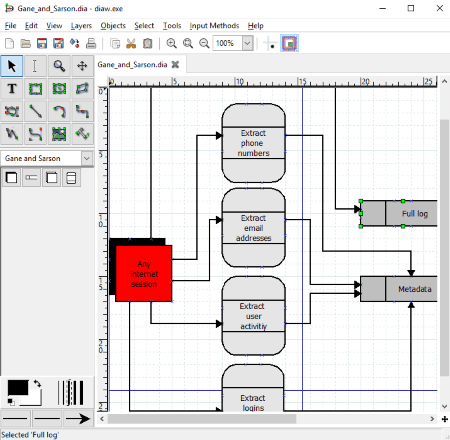Close the Gane_and_Sarson.dia tab
Image resolution: width=450 pixels, height=440 pixels.
[175, 65]
